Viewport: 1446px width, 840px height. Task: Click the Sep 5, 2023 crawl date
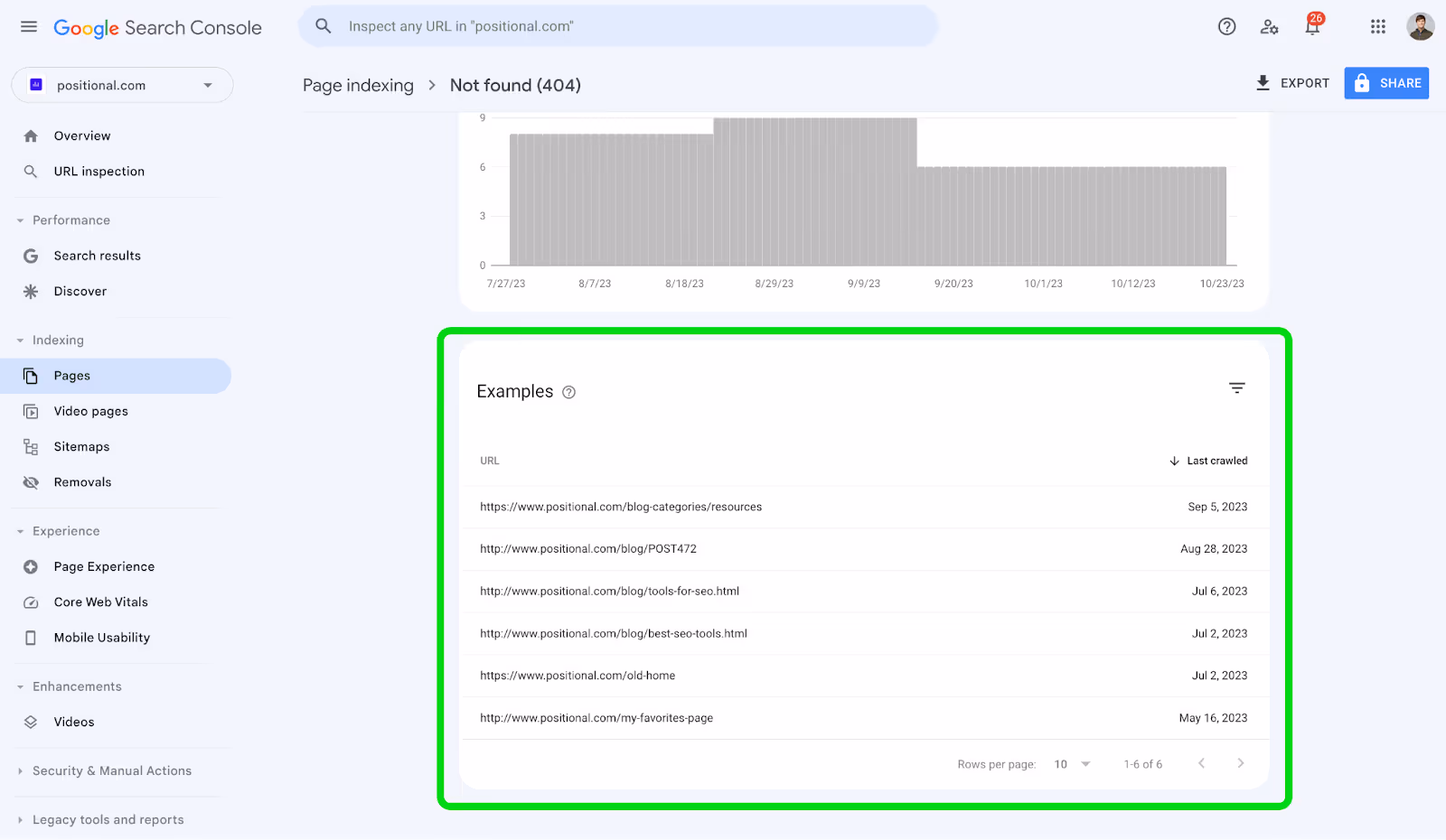pos(1217,507)
